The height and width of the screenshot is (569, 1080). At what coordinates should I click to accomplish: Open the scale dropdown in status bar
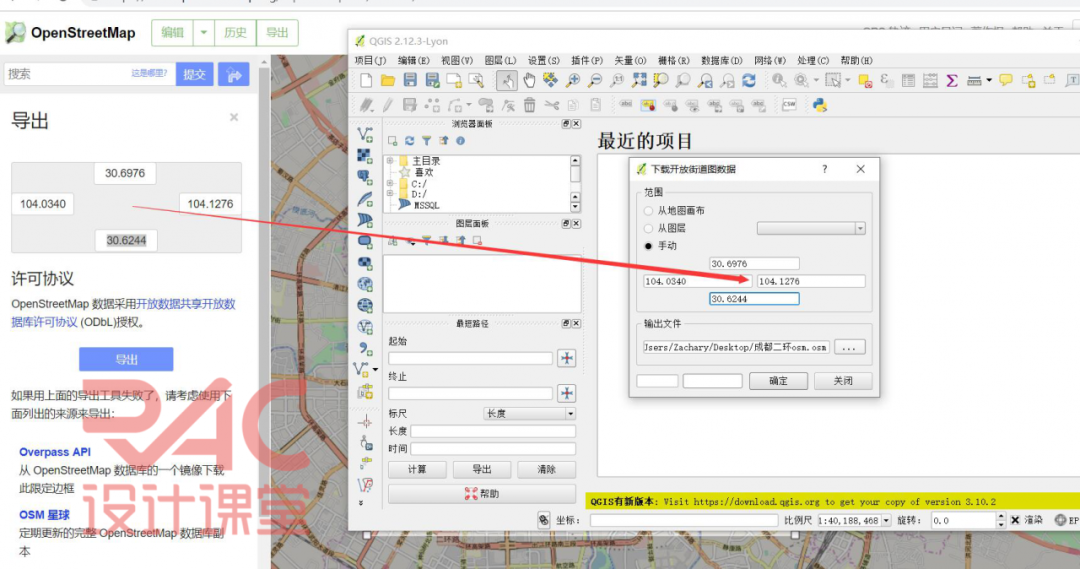pyautogui.click(x=886, y=521)
